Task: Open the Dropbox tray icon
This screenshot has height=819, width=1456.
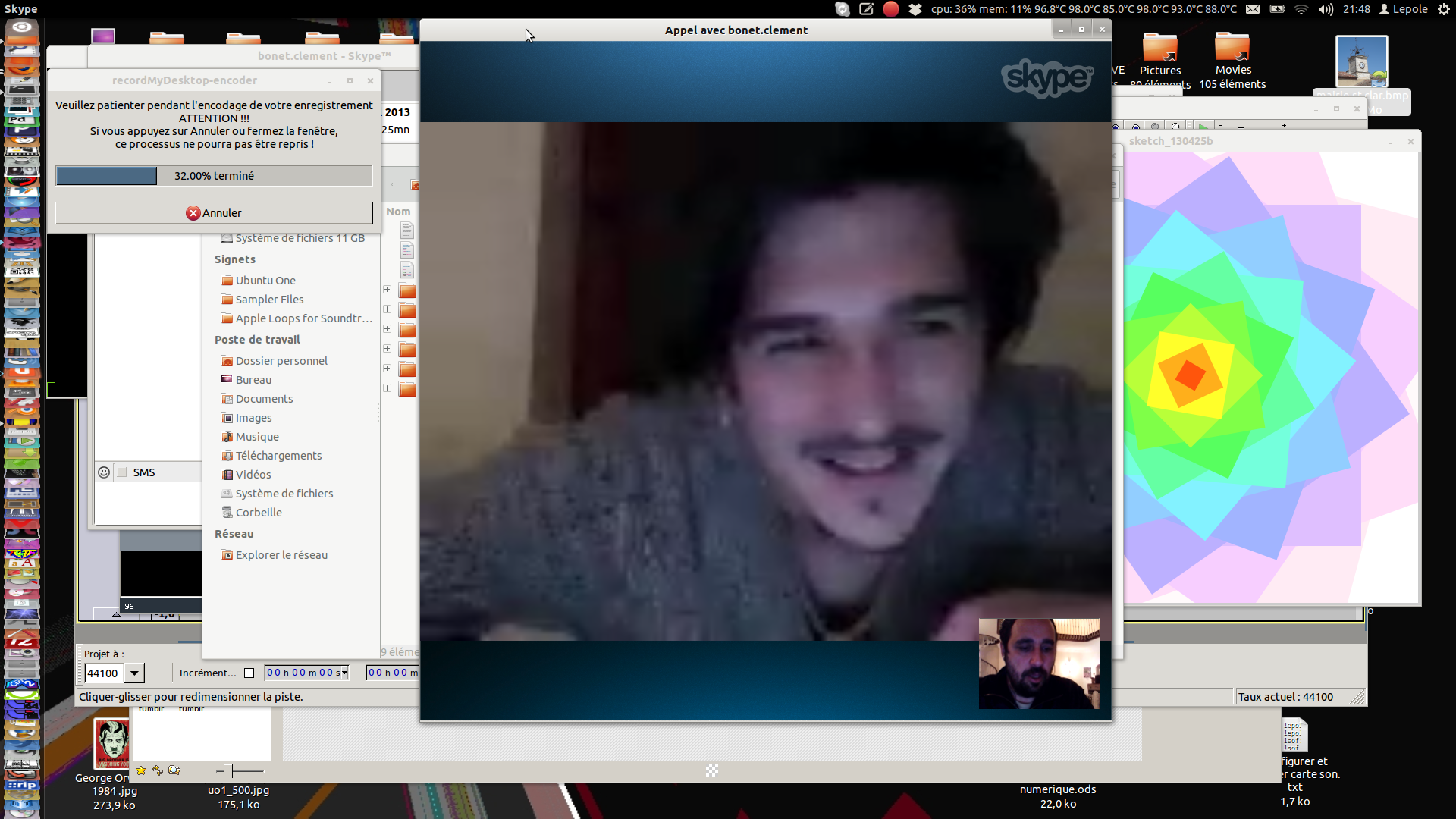Action: [x=915, y=9]
